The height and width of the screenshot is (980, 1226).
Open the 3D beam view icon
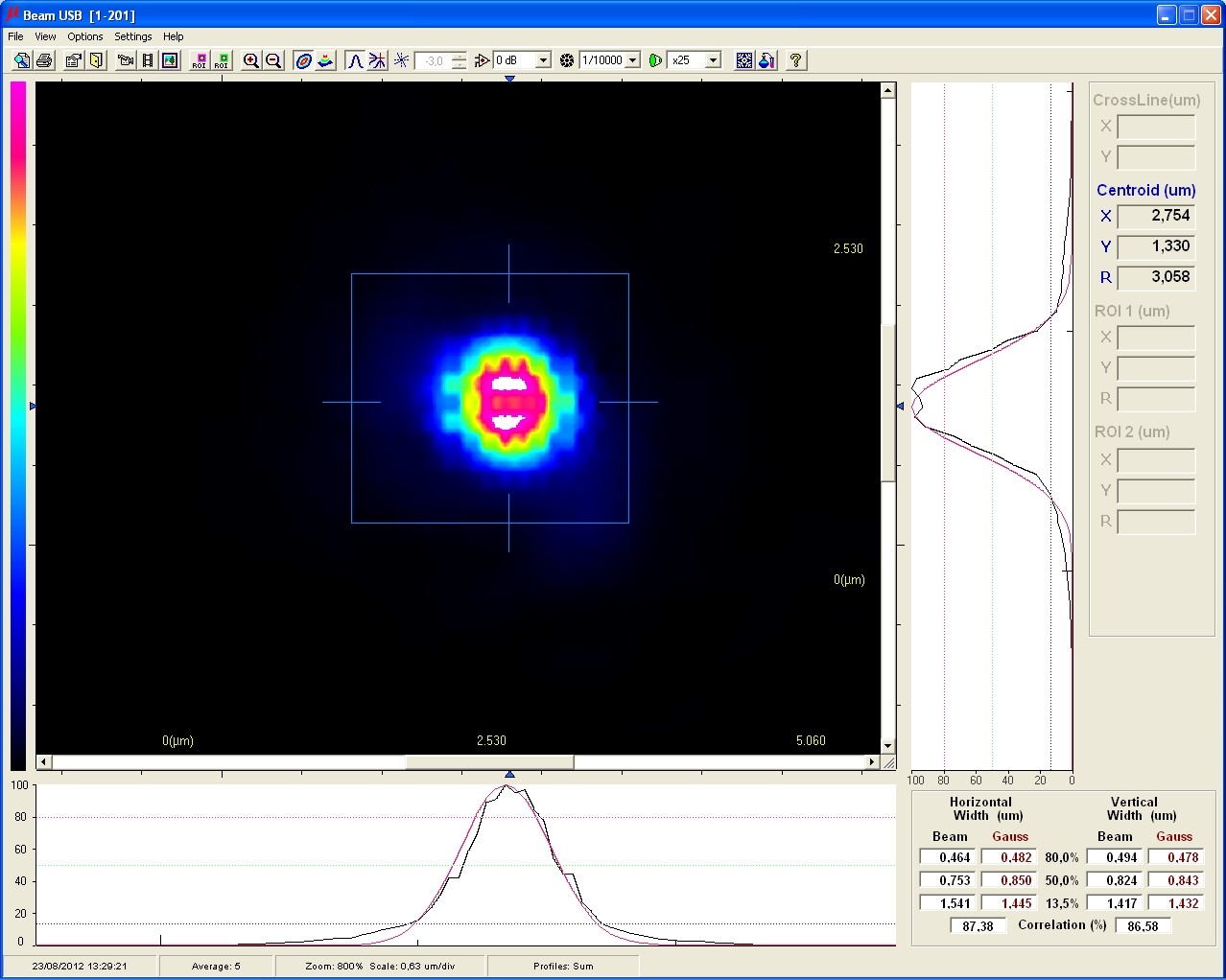point(326,60)
